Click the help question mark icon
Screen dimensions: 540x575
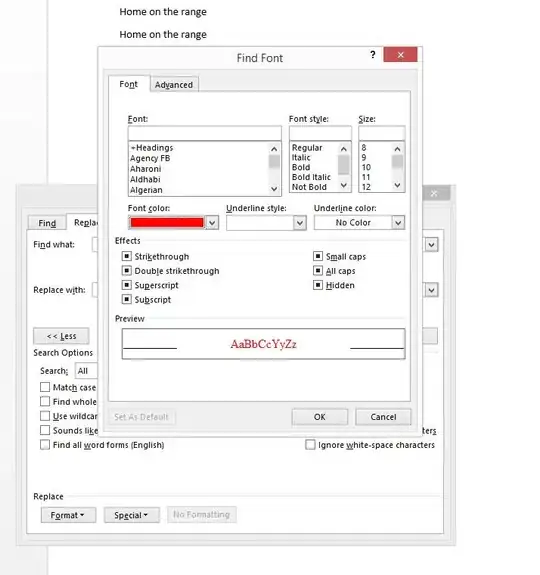pyautogui.click(x=372, y=55)
